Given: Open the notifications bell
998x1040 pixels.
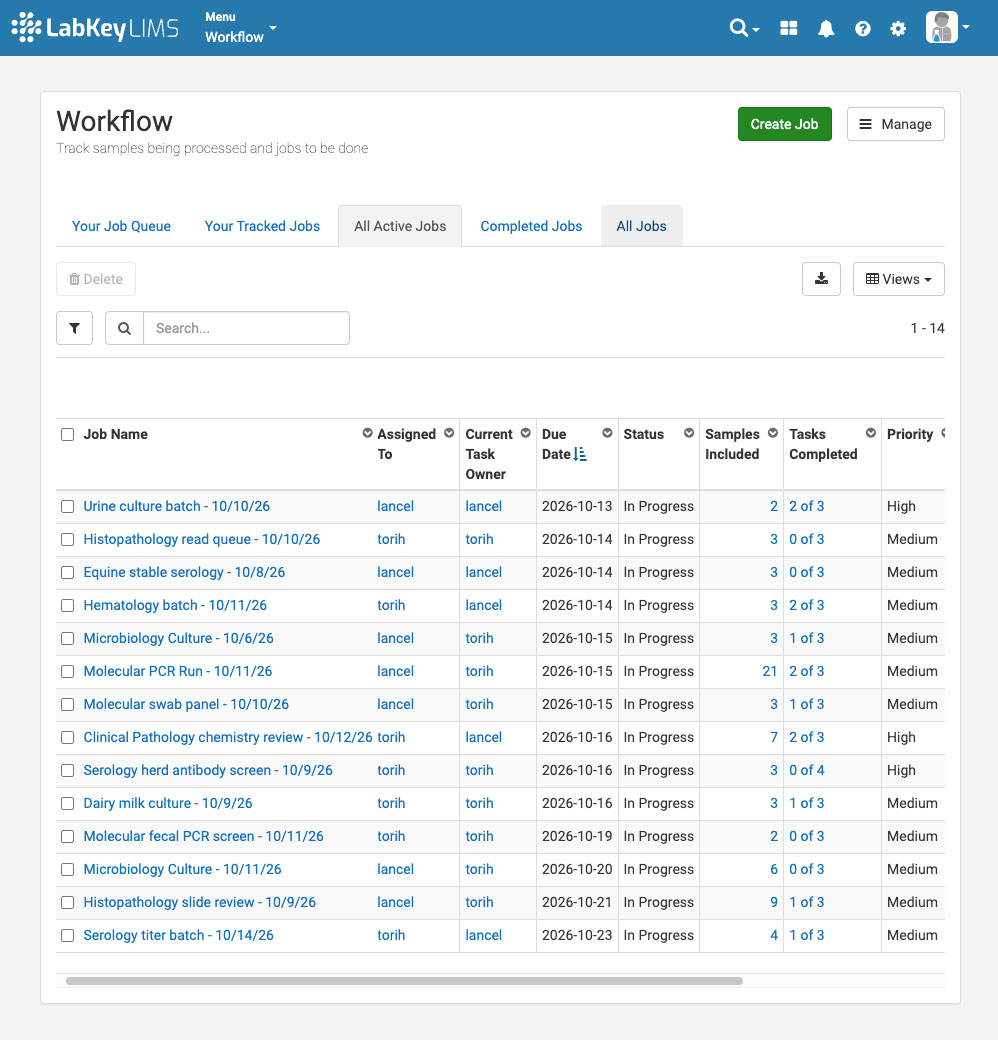Looking at the screenshot, I should coord(826,28).
